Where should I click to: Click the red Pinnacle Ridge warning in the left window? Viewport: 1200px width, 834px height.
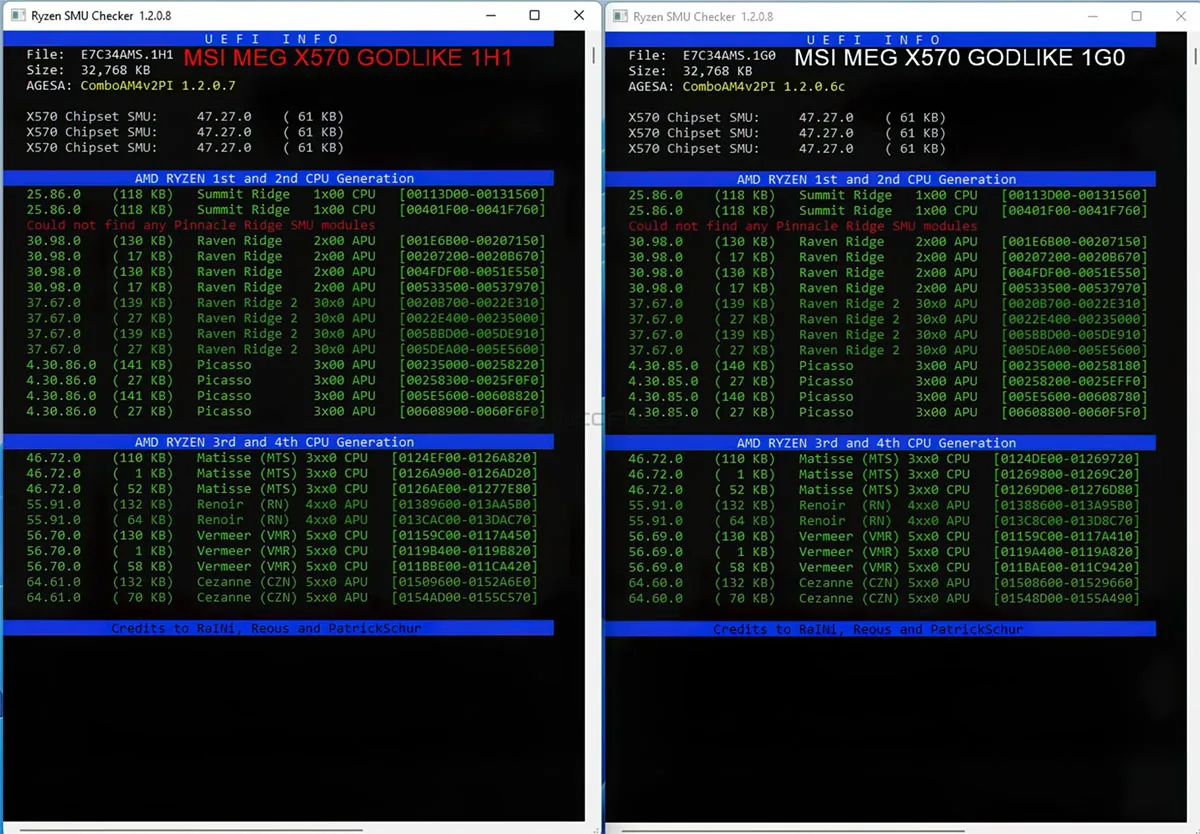[x=201, y=225]
